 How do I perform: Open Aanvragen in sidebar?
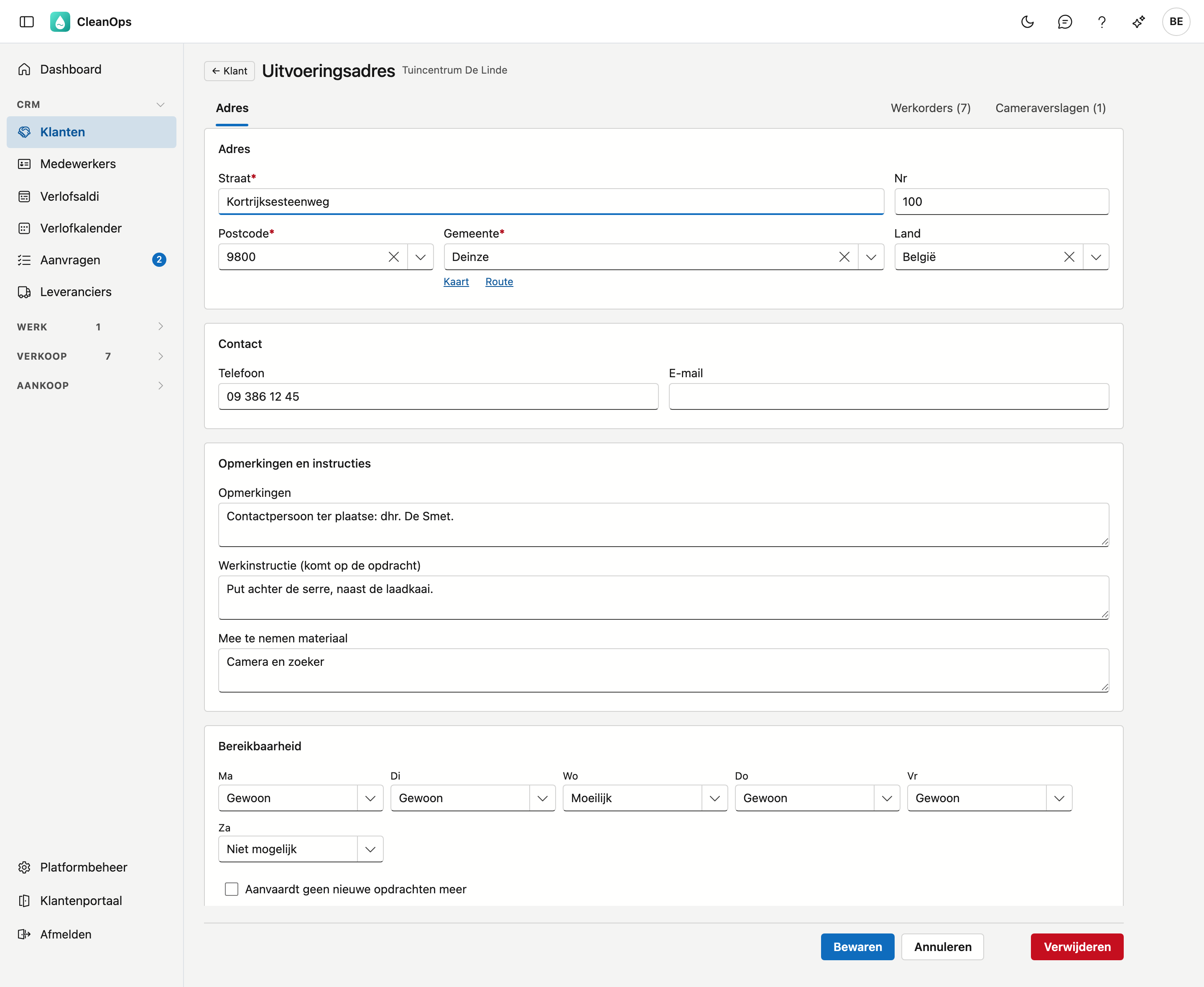pyautogui.click(x=92, y=260)
